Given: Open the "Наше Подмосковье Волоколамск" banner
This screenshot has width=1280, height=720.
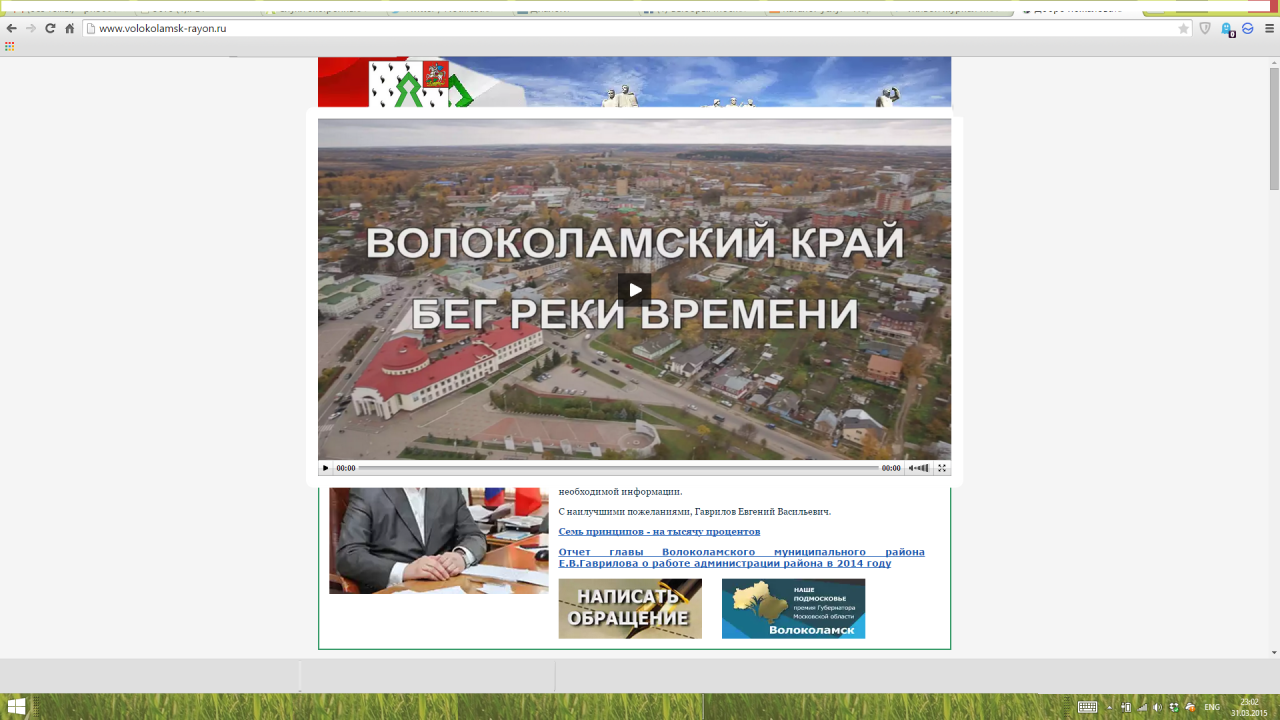Looking at the screenshot, I should coord(793,608).
